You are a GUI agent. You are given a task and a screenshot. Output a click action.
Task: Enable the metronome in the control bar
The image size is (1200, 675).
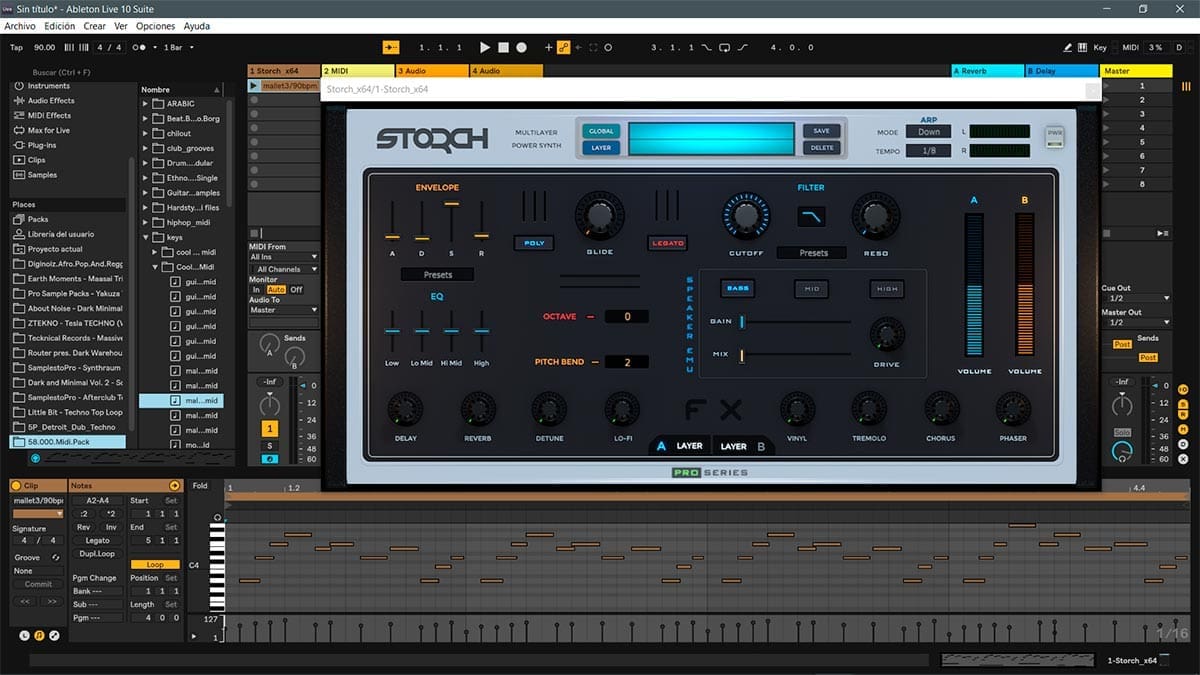[x=140, y=47]
